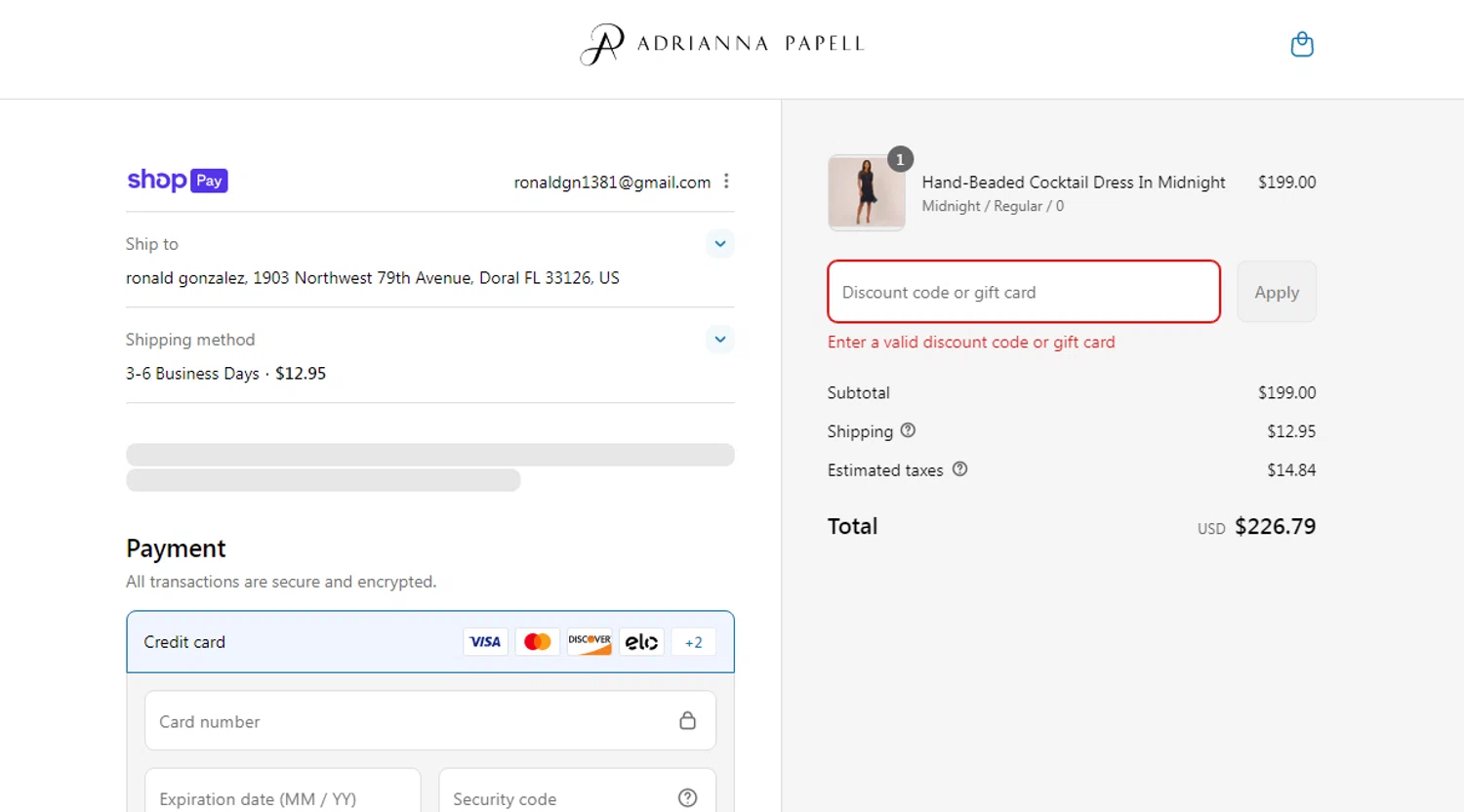
Task: Expand the Ship to section chevron
Action: [720, 244]
